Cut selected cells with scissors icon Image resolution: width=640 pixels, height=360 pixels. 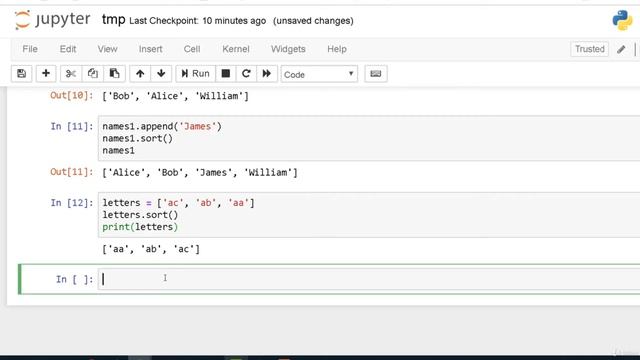[71, 74]
